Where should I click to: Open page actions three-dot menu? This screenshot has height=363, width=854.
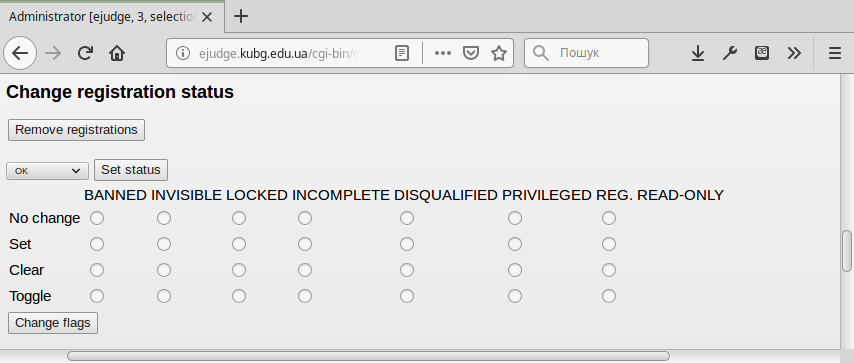click(x=442, y=53)
